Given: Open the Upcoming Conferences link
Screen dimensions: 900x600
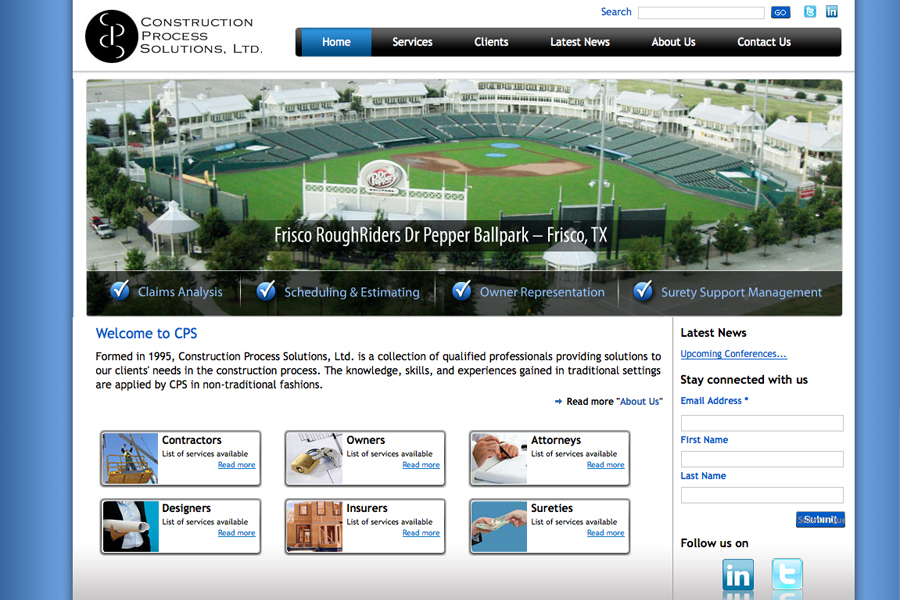Looking at the screenshot, I should click(x=733, y=353).
